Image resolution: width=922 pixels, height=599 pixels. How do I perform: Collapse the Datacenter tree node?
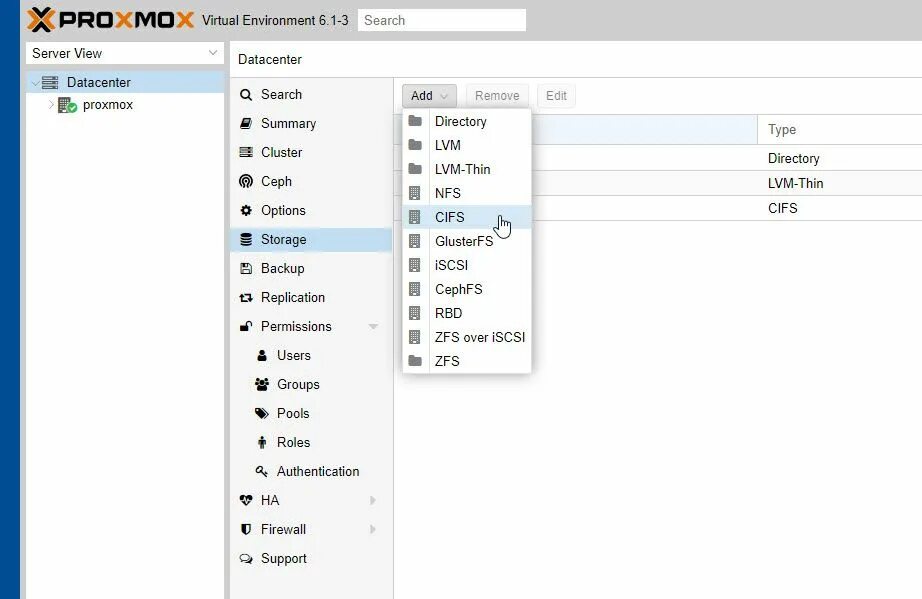coord(35,83)
